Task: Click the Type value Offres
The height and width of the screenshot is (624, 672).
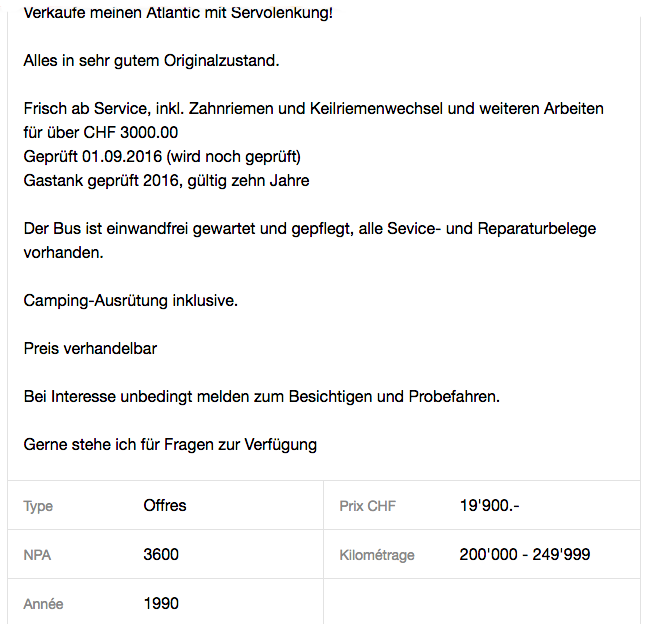Action: pos(165,506)
